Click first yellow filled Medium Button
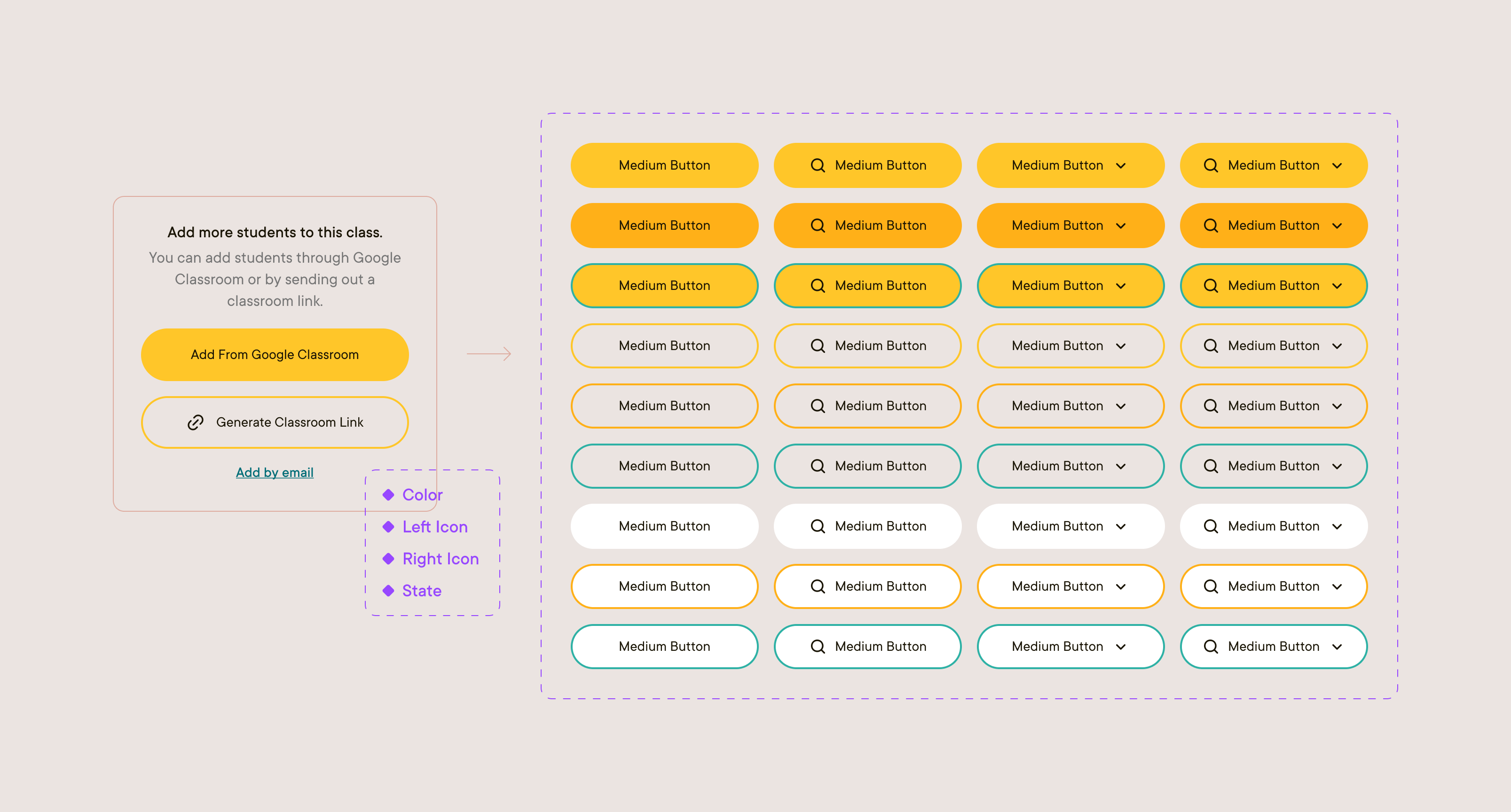 coord(664,165)
